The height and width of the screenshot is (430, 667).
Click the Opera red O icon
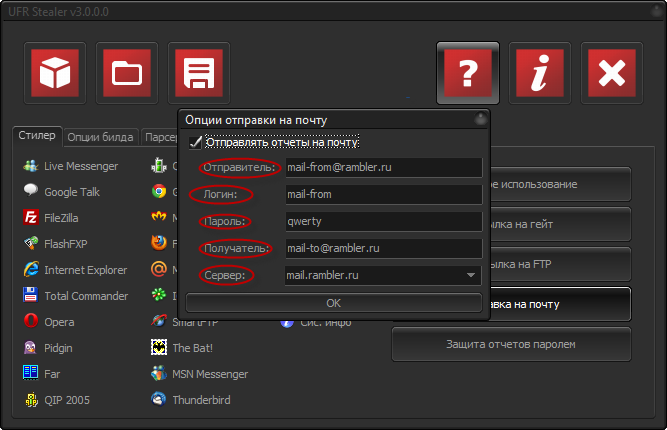(31, 321)
